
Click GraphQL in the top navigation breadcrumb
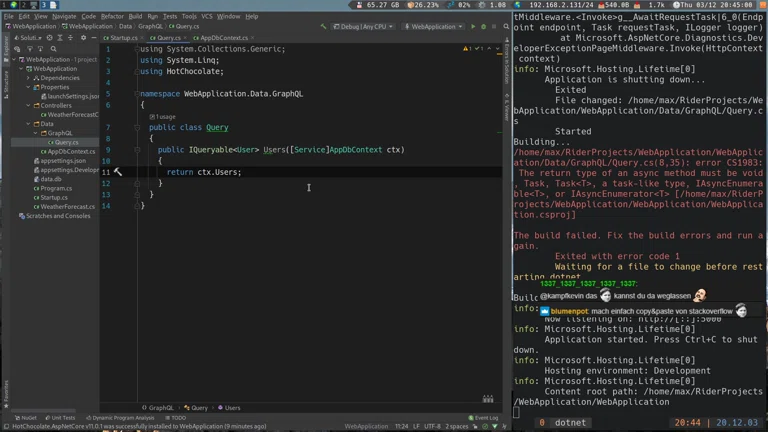150,26
